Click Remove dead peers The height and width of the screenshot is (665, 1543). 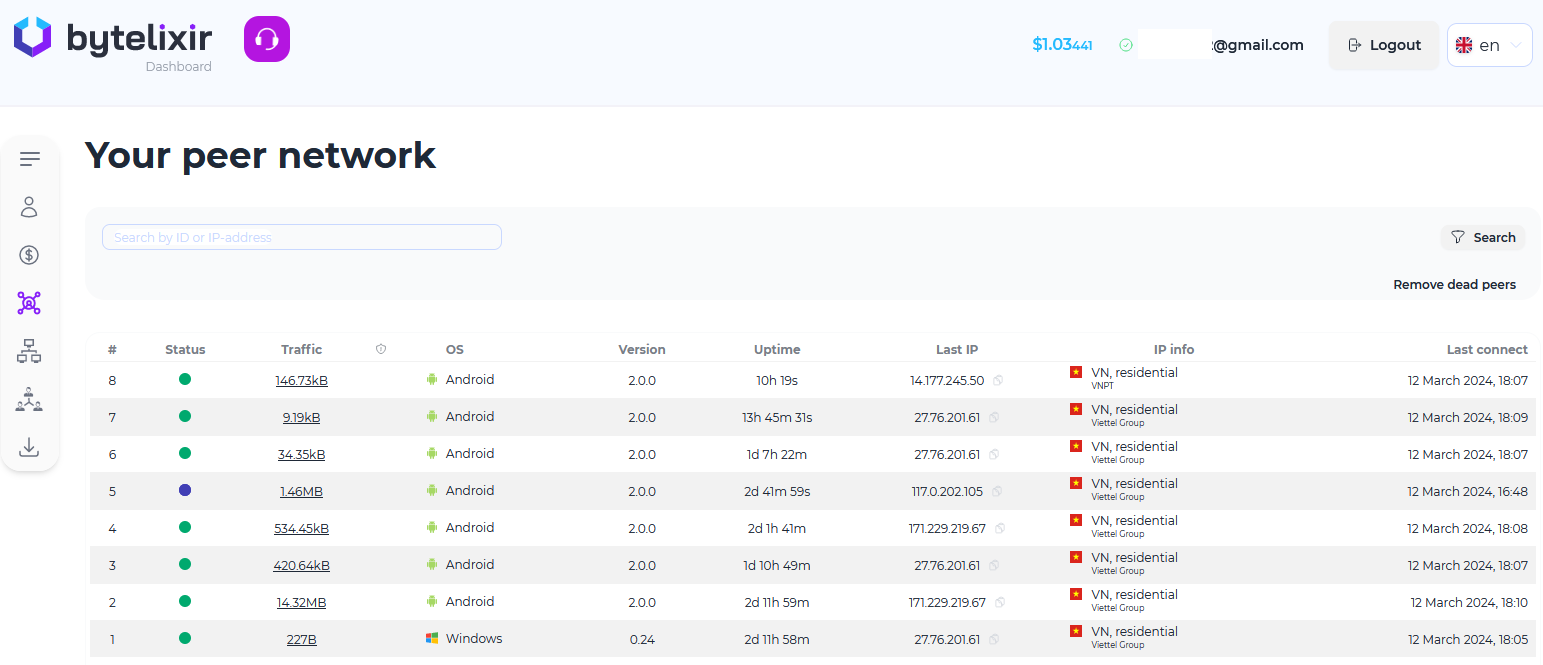1454,285
